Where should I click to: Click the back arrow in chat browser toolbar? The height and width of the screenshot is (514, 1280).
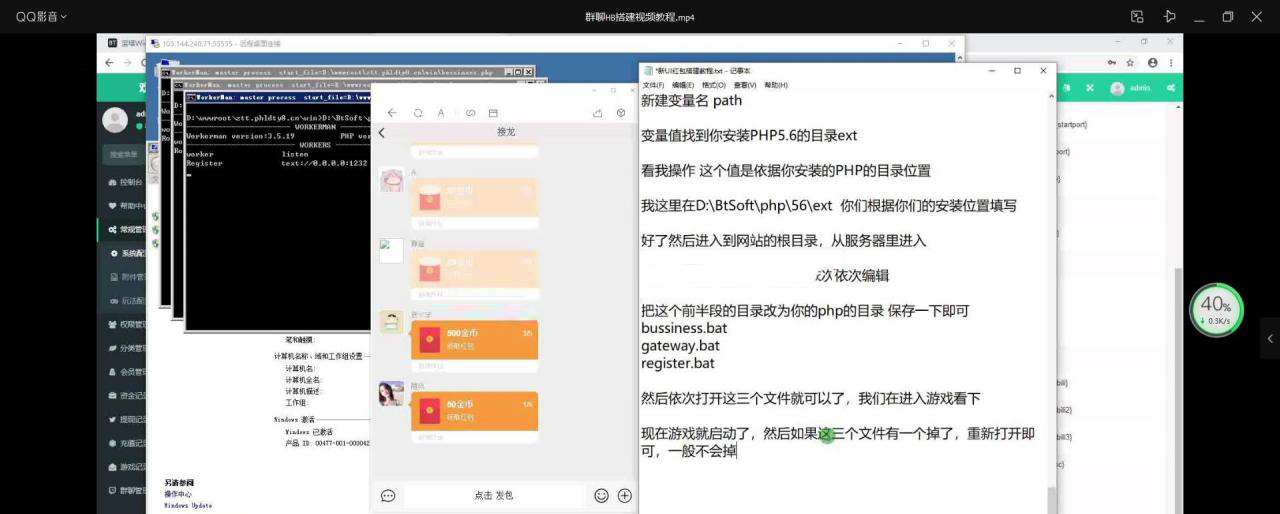click(392, 113)
